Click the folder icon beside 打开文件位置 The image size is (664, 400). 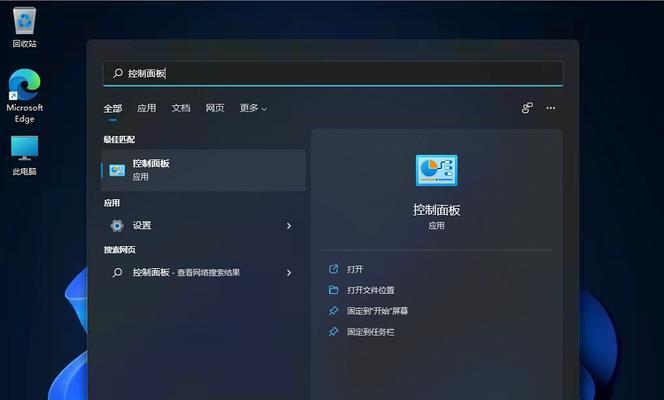[334, 290]
